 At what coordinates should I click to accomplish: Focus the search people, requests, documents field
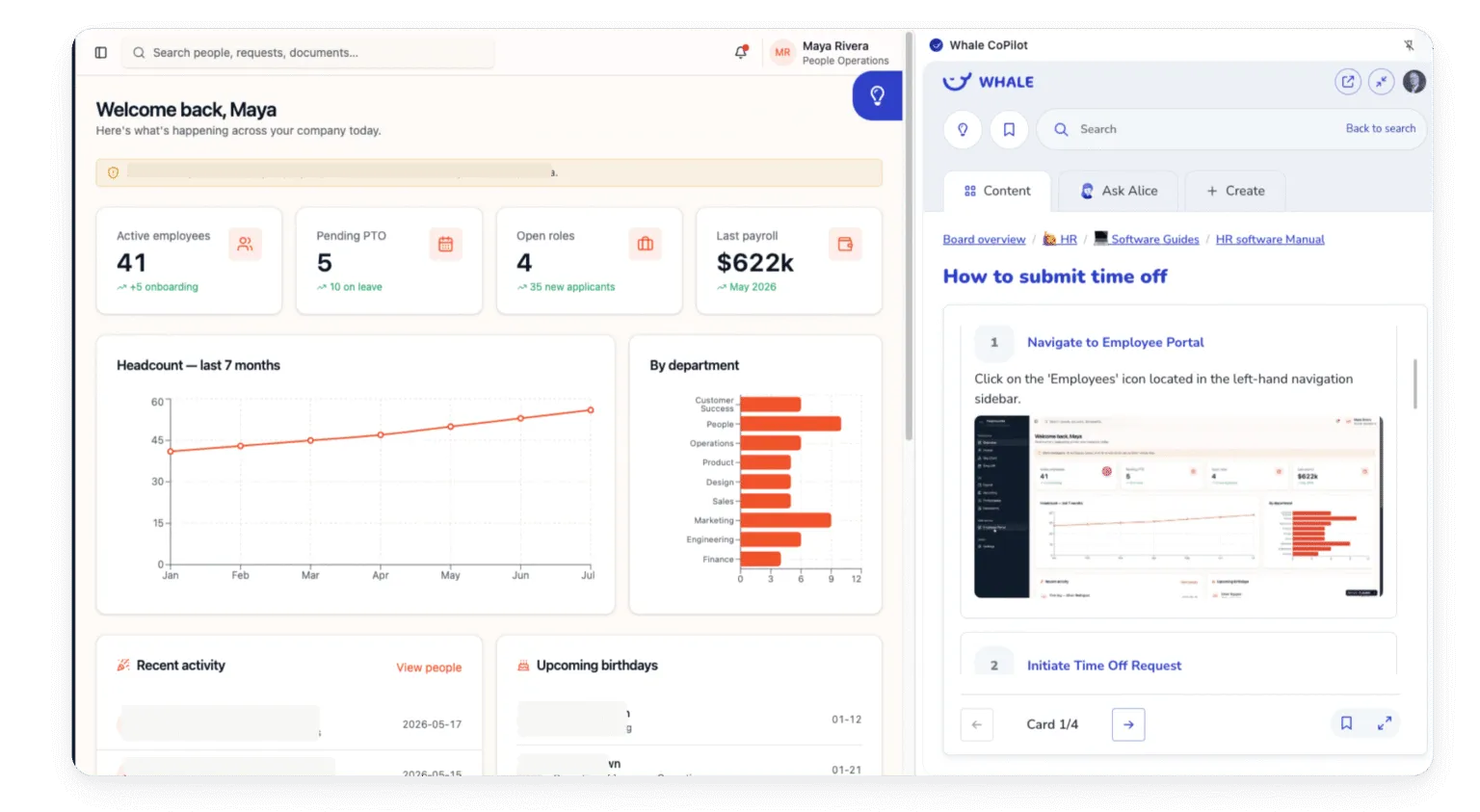click(308, 53)
